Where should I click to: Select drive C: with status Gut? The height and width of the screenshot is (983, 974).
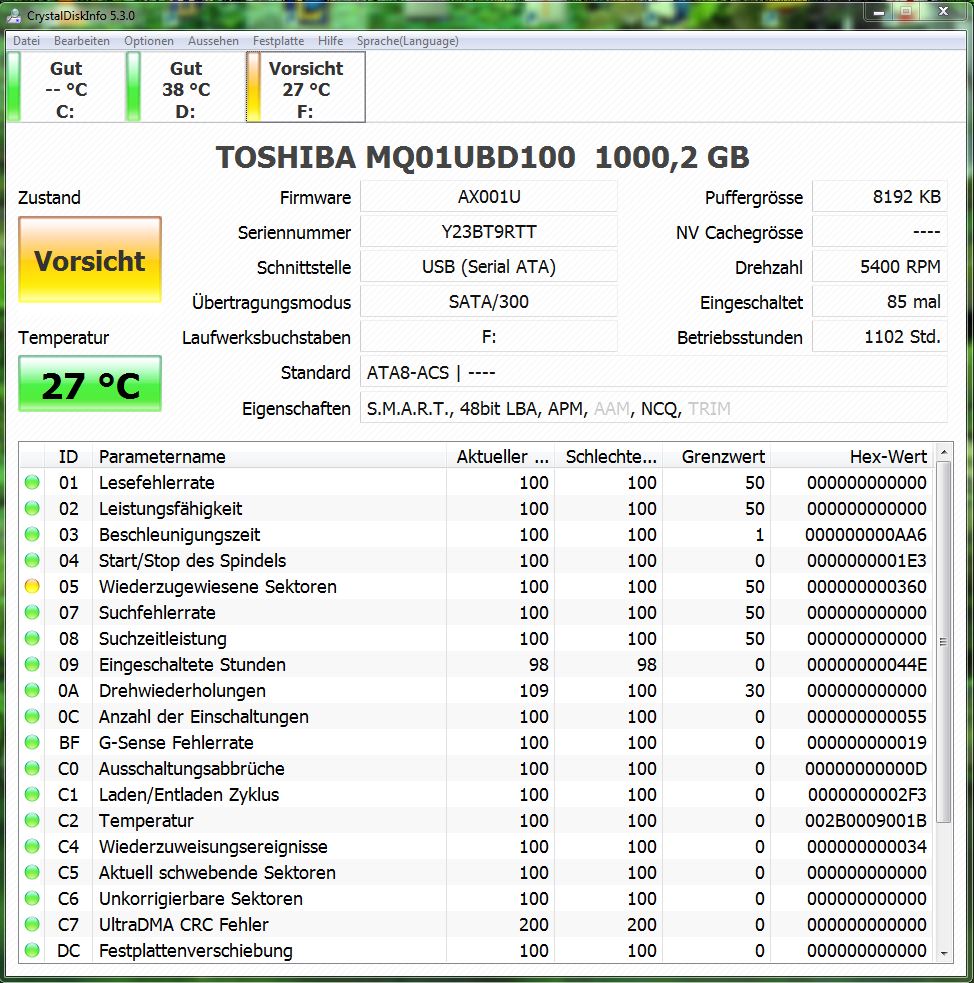pos(65,87)
